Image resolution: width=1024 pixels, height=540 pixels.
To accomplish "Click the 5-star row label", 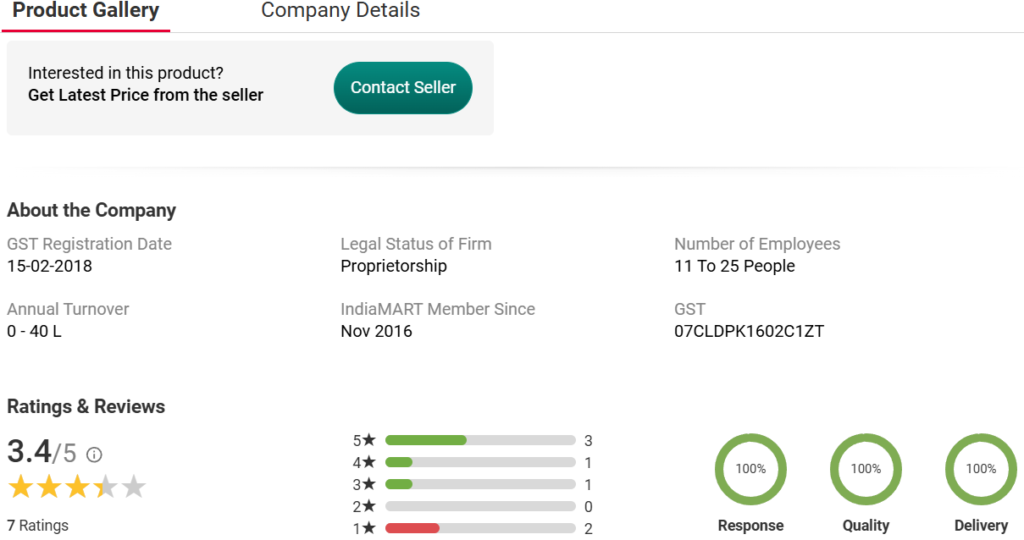I will click(x=364, y=440).
